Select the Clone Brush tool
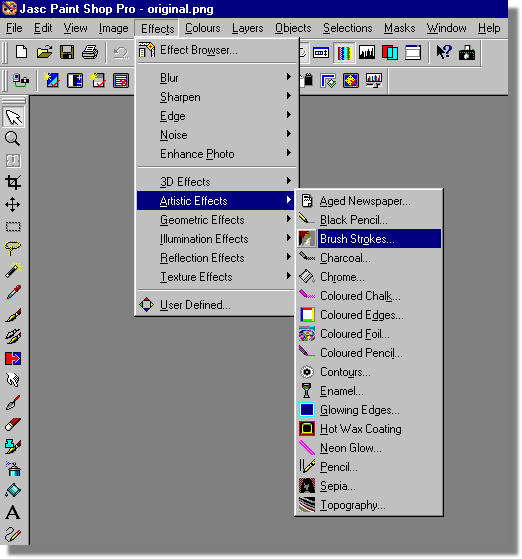Viewport: 522px width, 559px height. [13, 337]
